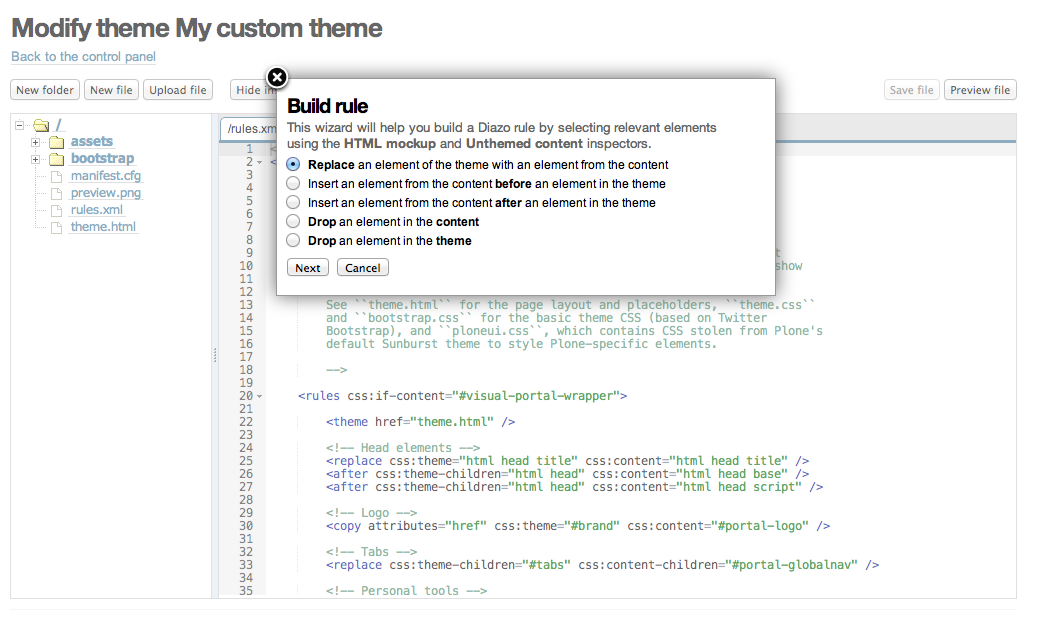Screen dimensions: 1046x621
Task: Open preview.png from the file tree
Action: coord(106,193)
